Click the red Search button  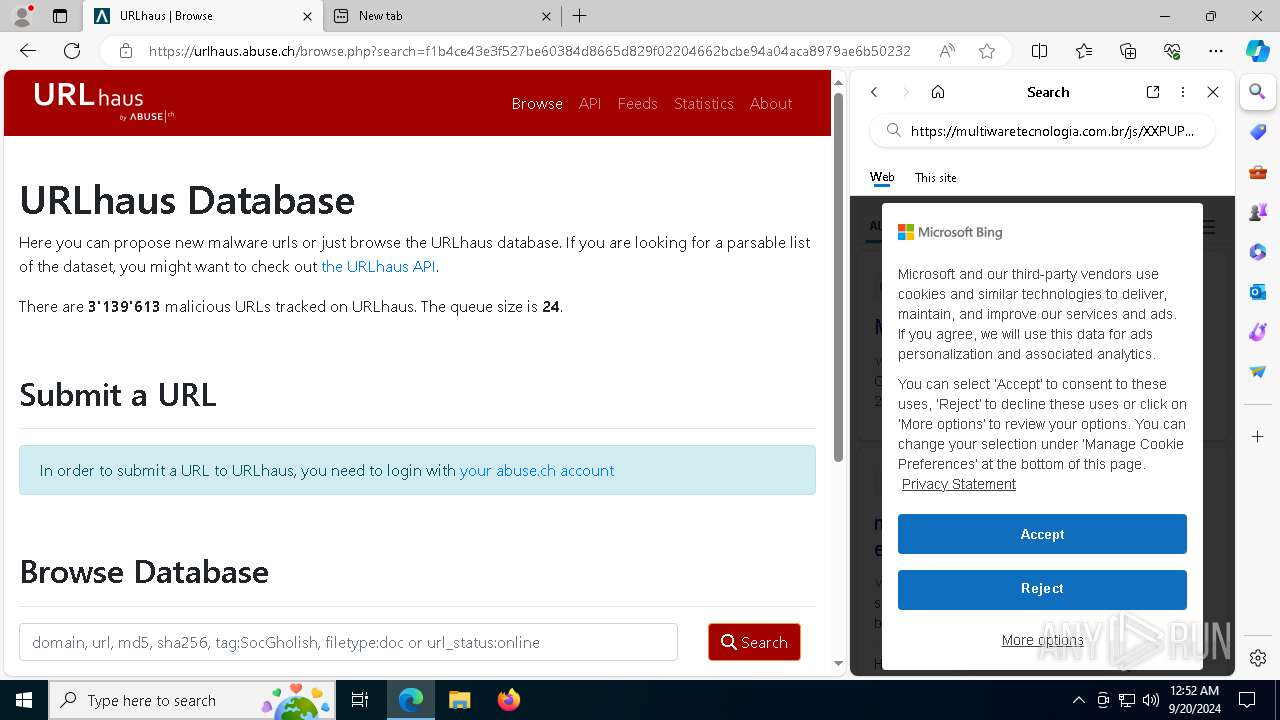click(754, 642)
